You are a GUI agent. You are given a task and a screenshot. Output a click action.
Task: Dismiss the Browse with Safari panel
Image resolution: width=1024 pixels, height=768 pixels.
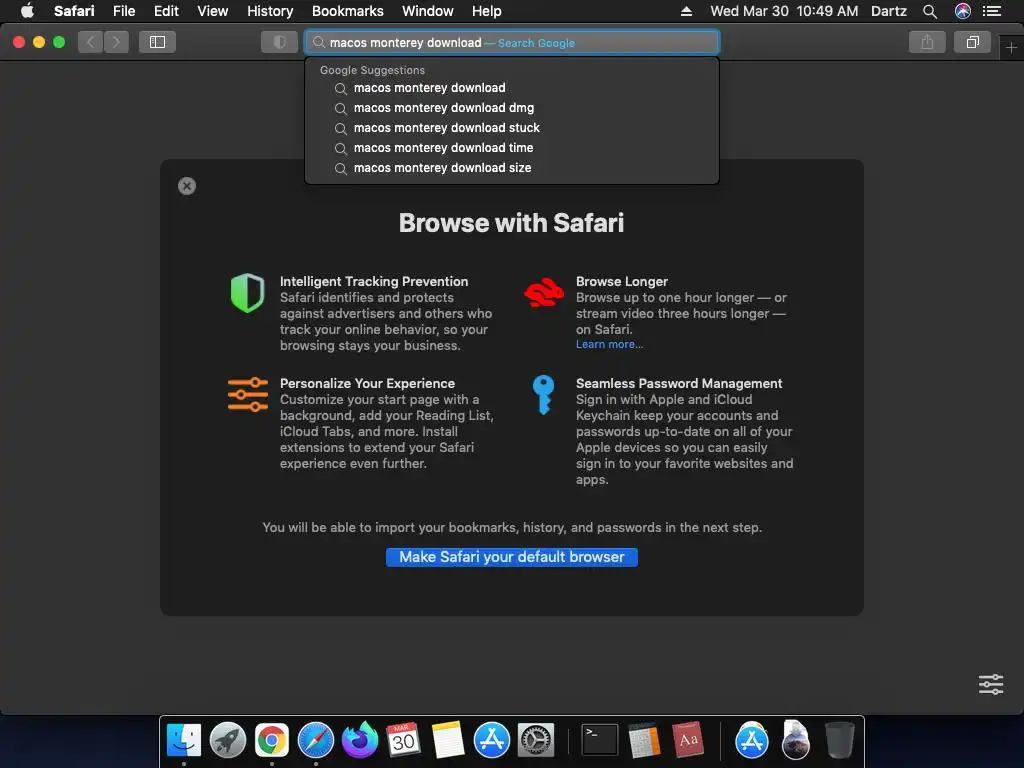pyautogui.click(x=187, y=186)
